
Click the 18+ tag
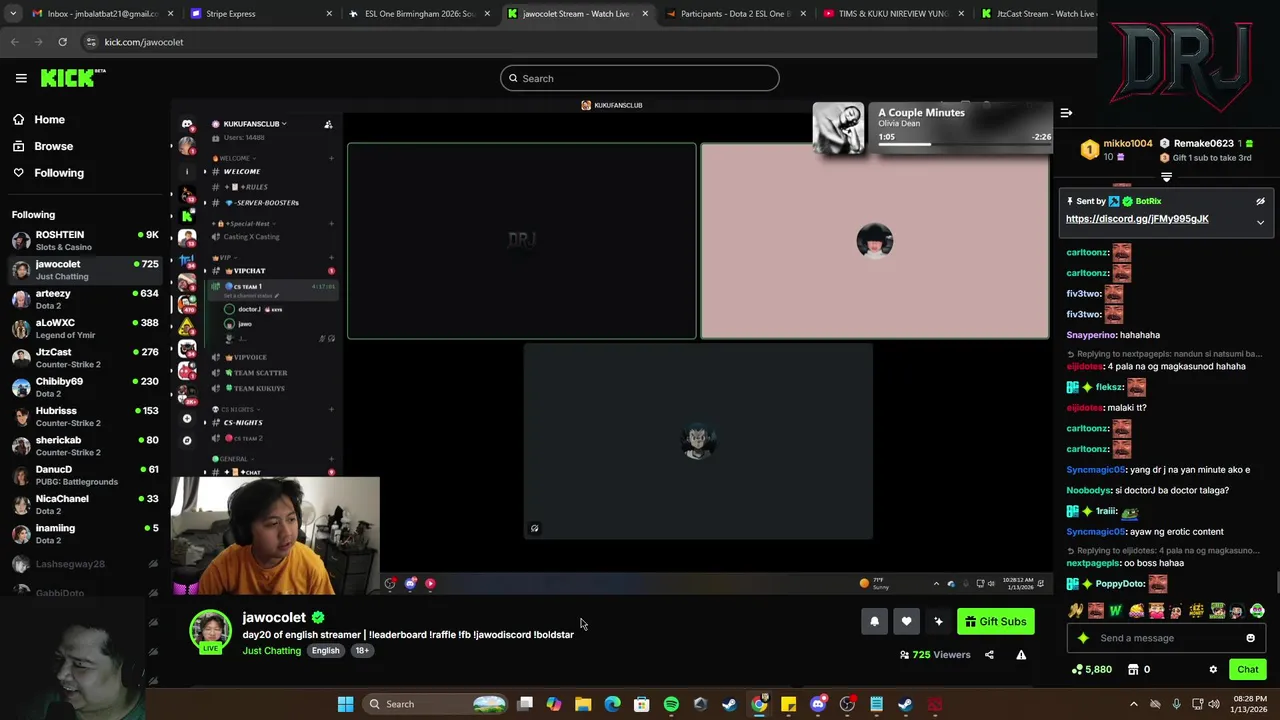click(x=362, y=651)
